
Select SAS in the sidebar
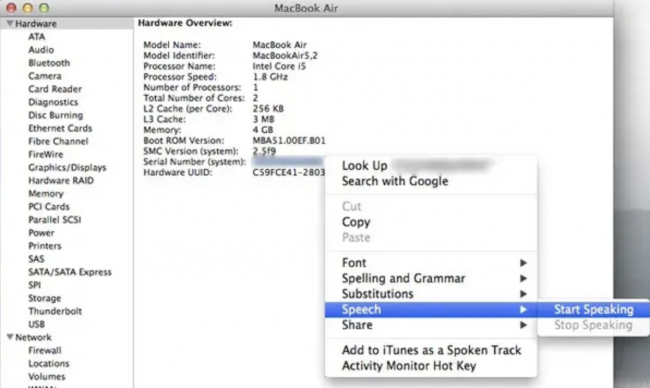(x=36, y=259)
